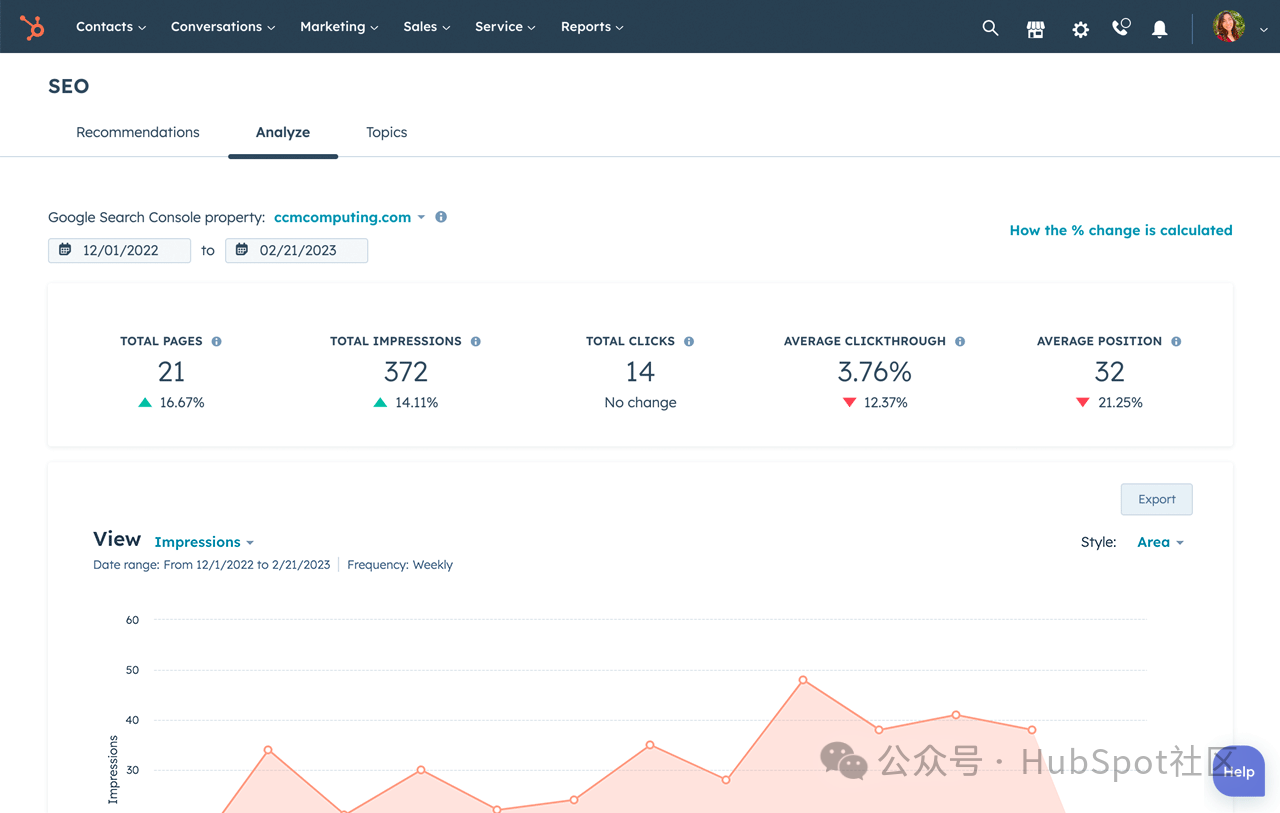Viewport: 1280px width, 813px height.
Task: Switch to the Topics tab
Action: click(x=386, y=132)
